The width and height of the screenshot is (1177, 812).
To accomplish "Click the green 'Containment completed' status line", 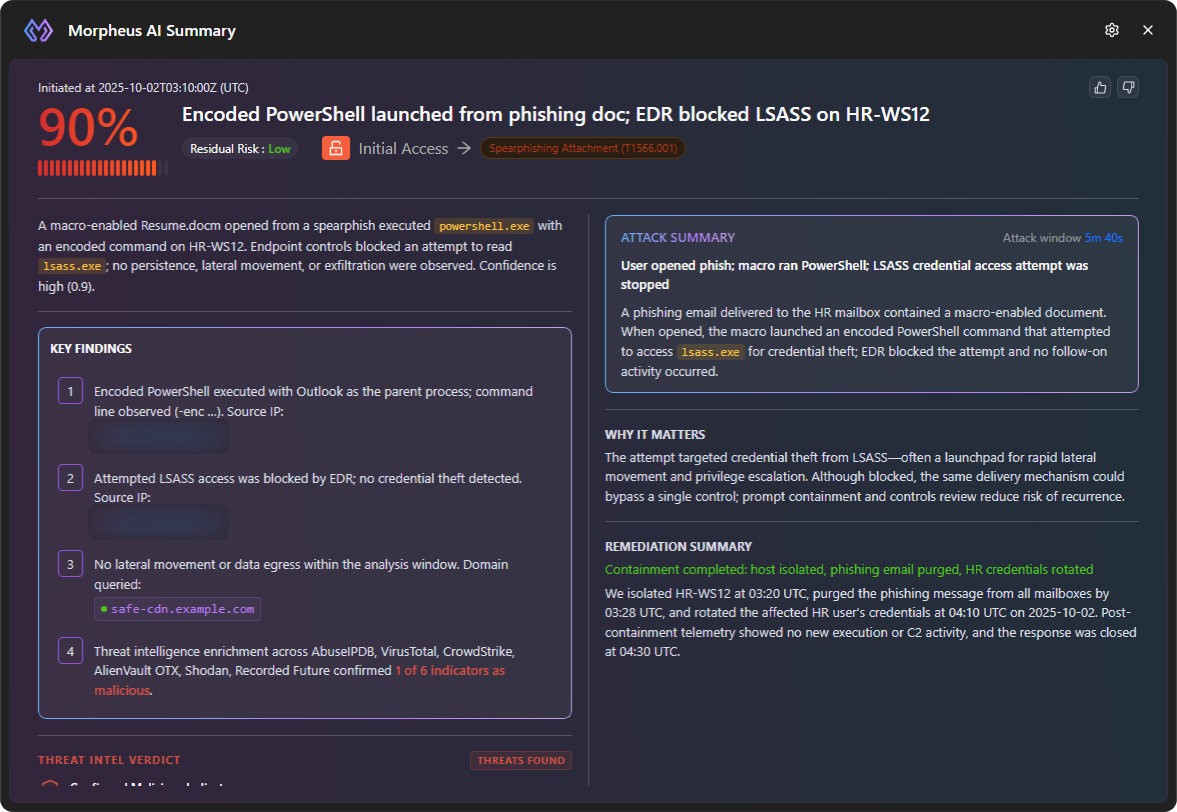I will click(x=849, y=570).
